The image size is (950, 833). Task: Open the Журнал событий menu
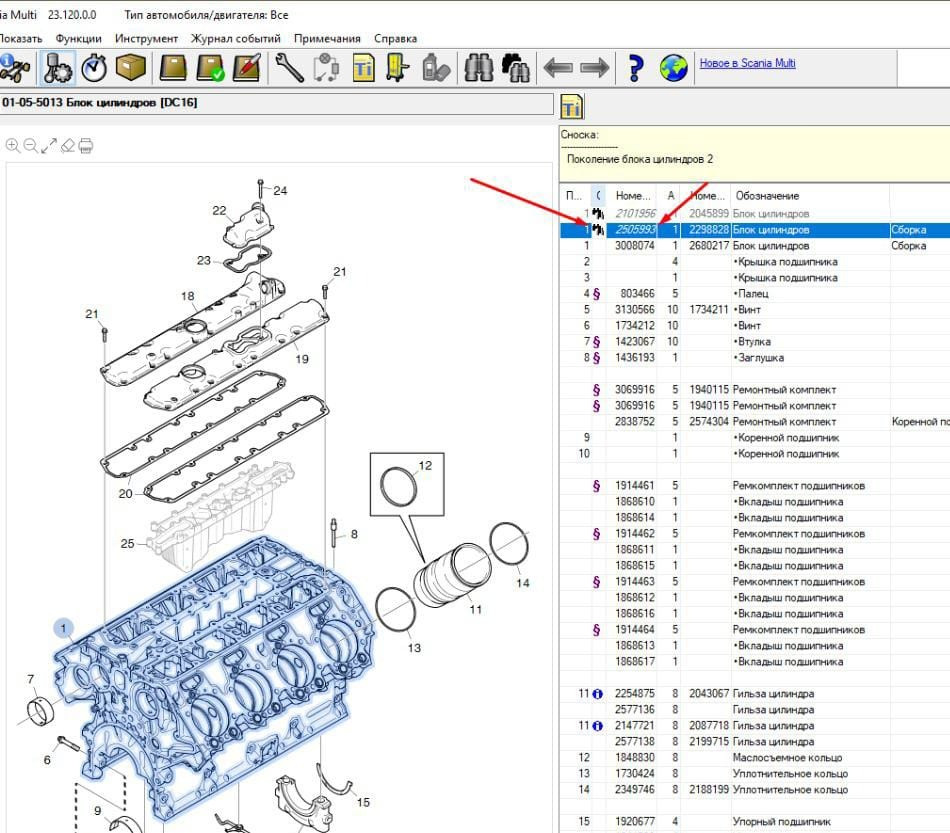(236, 38)
